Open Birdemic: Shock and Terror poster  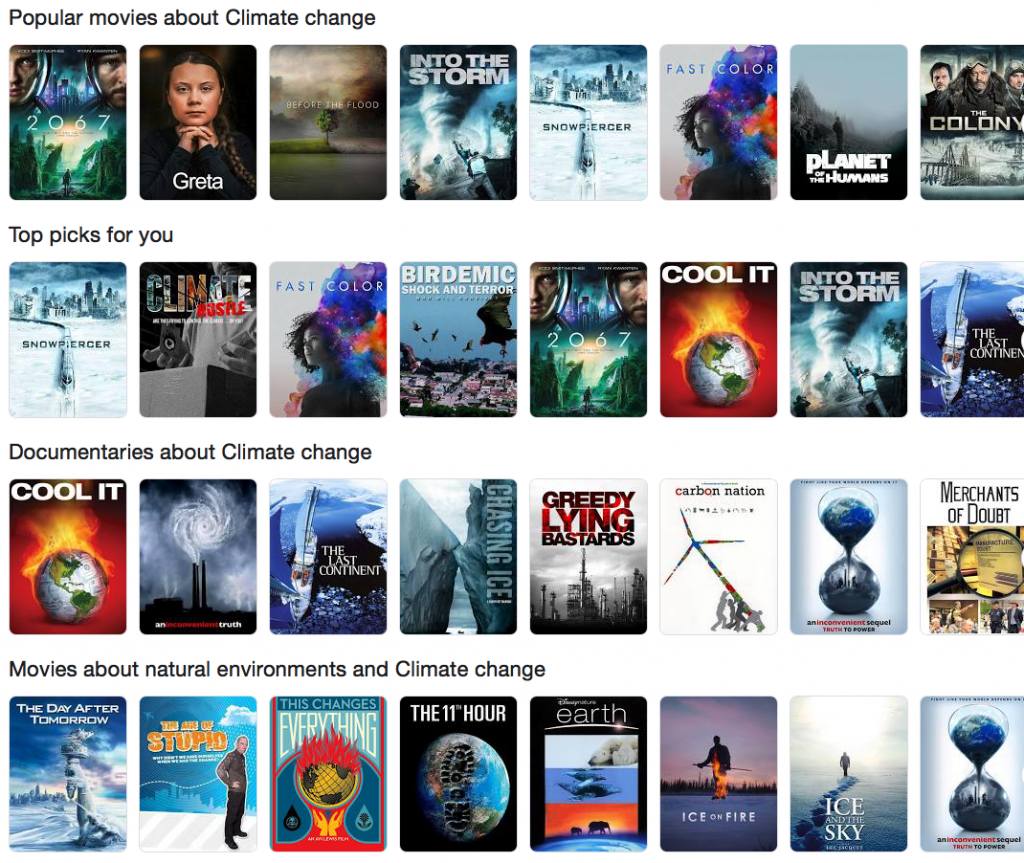click(458, 339)
